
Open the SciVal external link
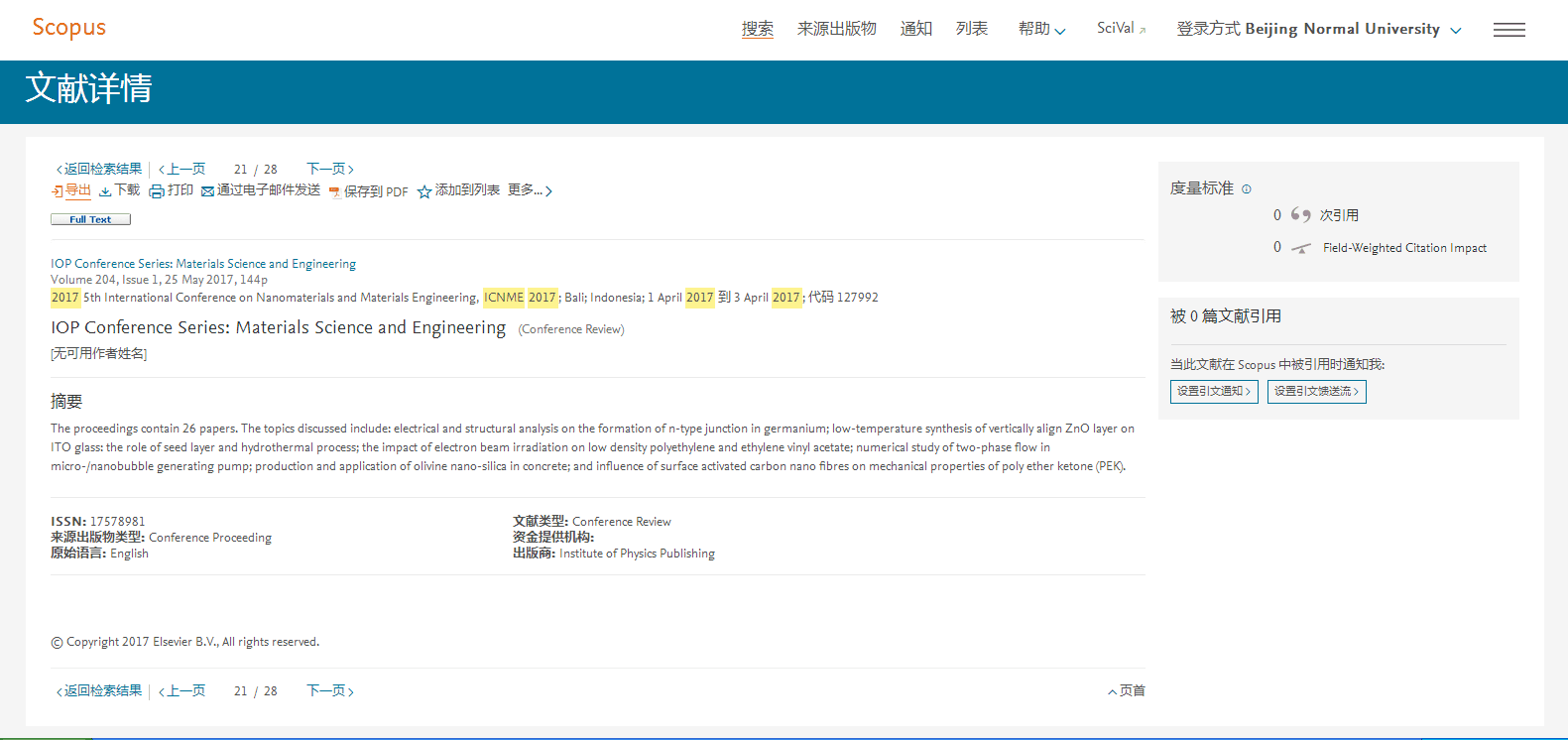coord(1121,28)
